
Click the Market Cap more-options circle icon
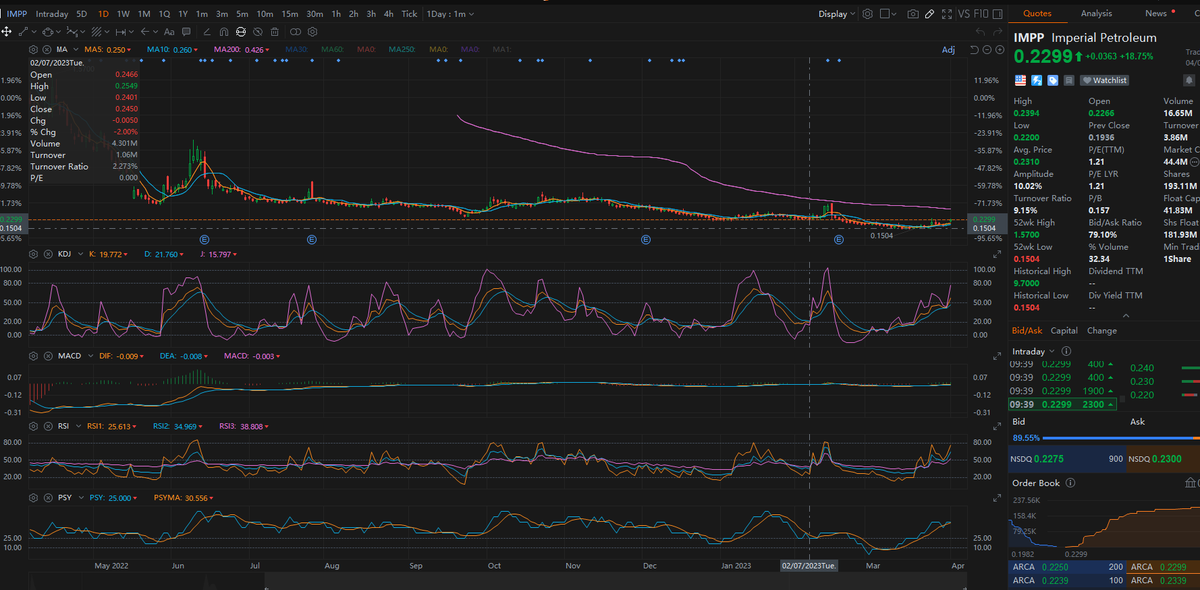[1195, 161]
